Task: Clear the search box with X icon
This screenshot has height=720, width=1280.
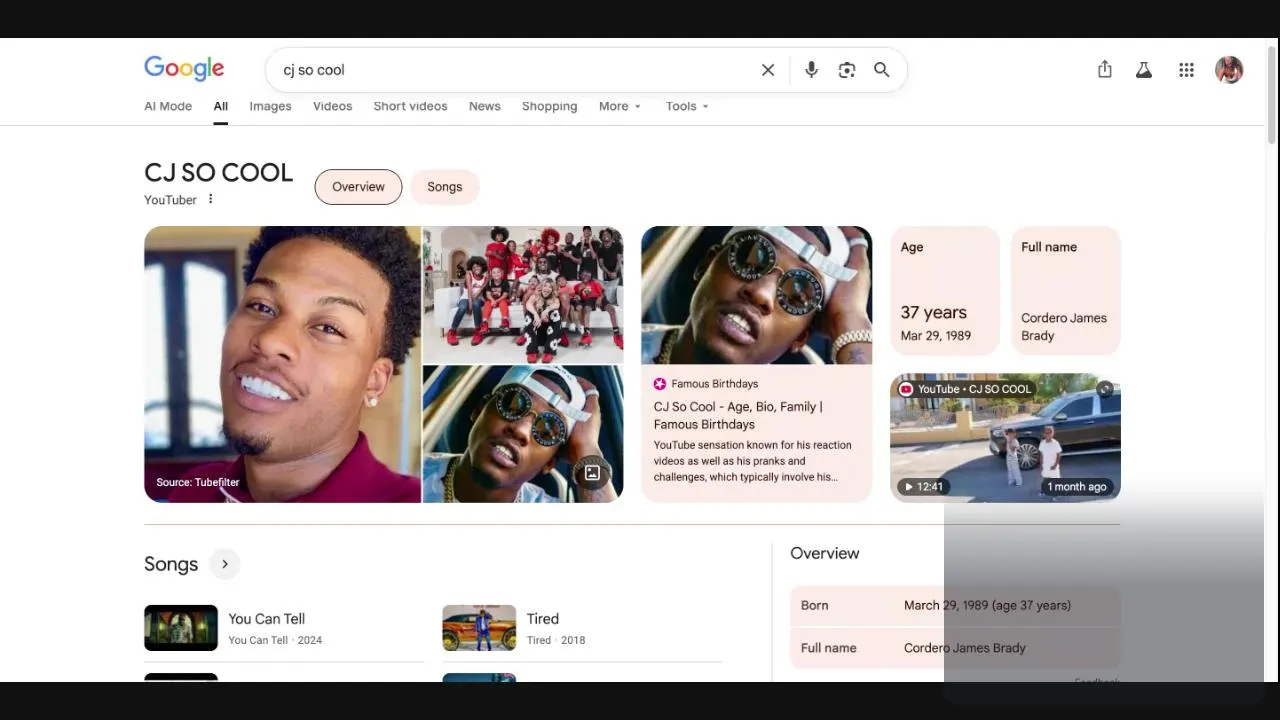Action: [x=768, y=70]
